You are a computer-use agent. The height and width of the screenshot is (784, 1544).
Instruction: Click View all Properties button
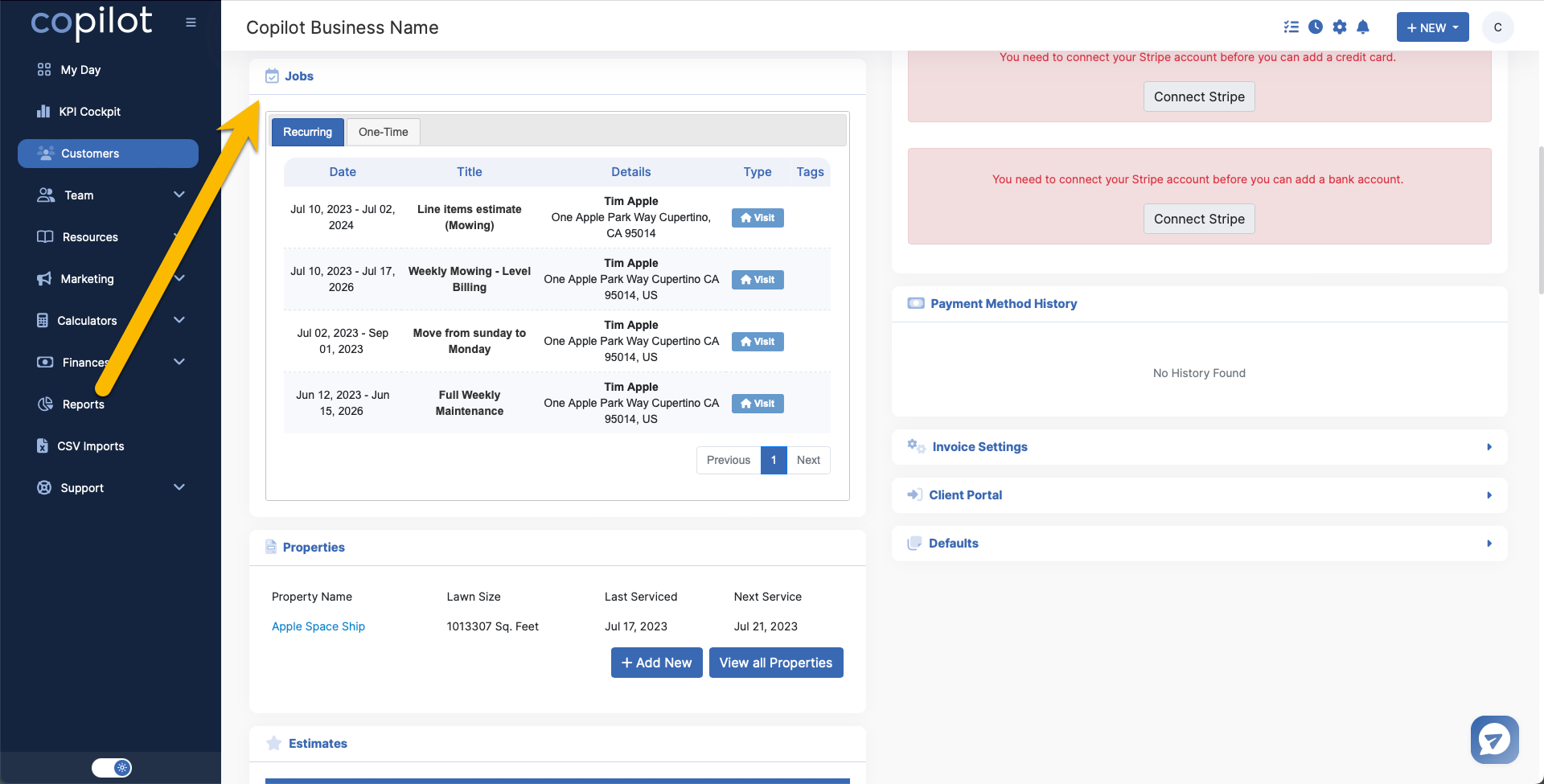coord(776,663)
